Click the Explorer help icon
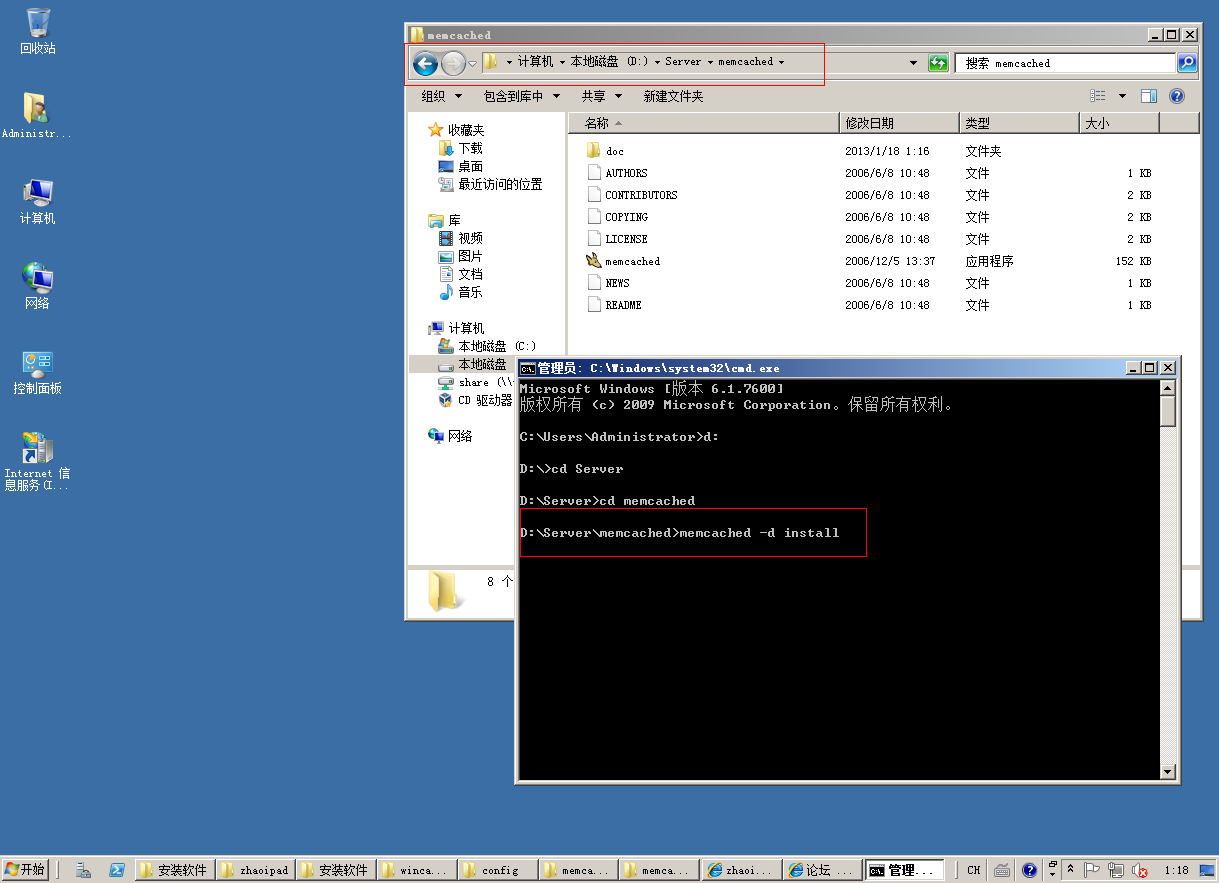 coord(1177,96)
